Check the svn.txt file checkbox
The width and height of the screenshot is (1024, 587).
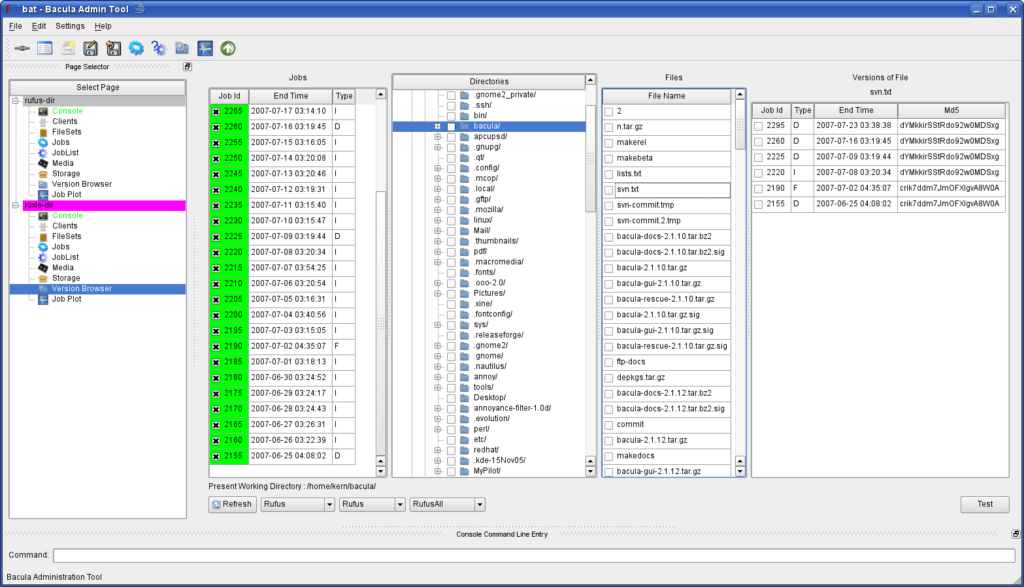click(x=609, y=190)
